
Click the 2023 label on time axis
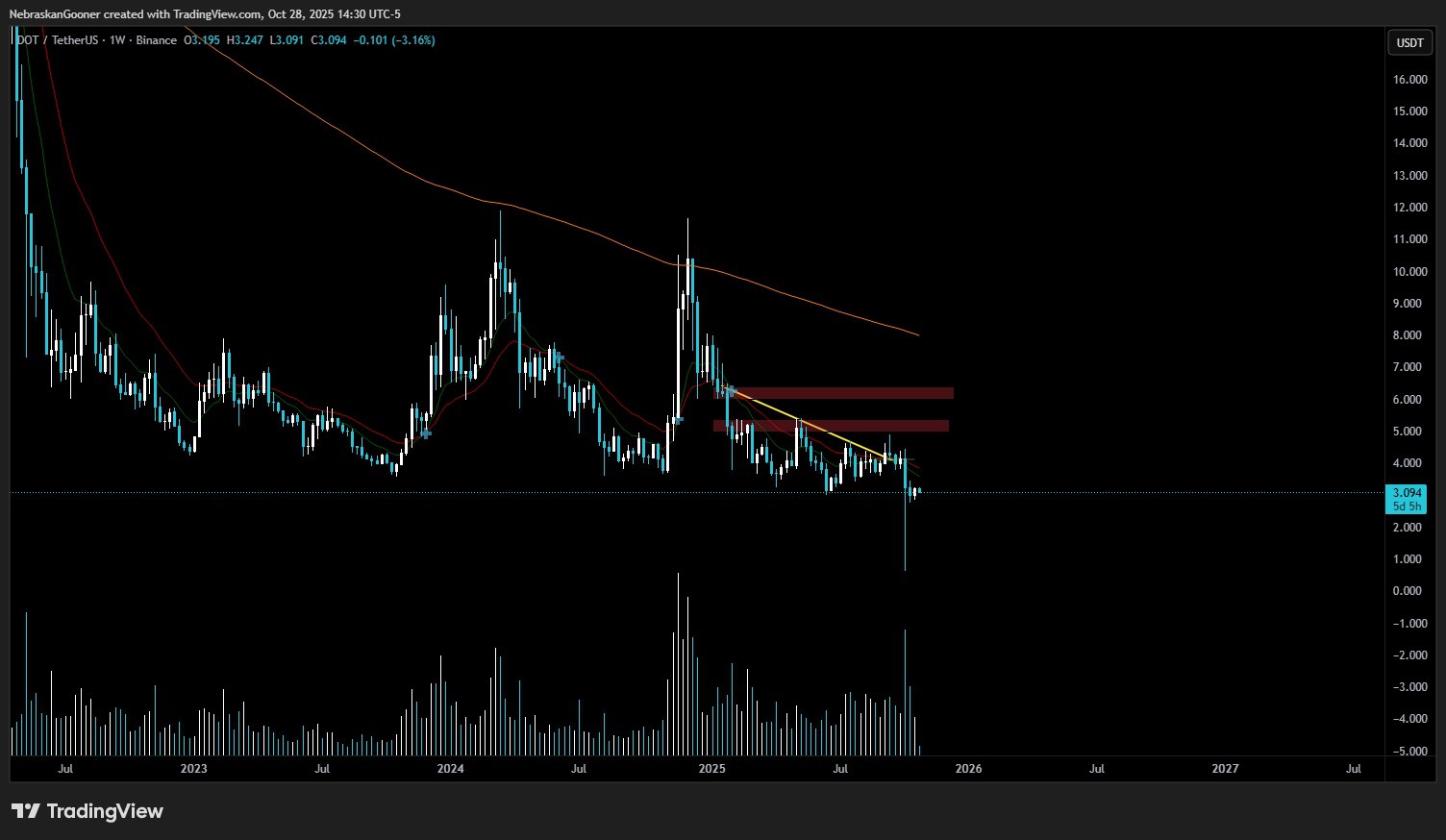coord(194,769)
